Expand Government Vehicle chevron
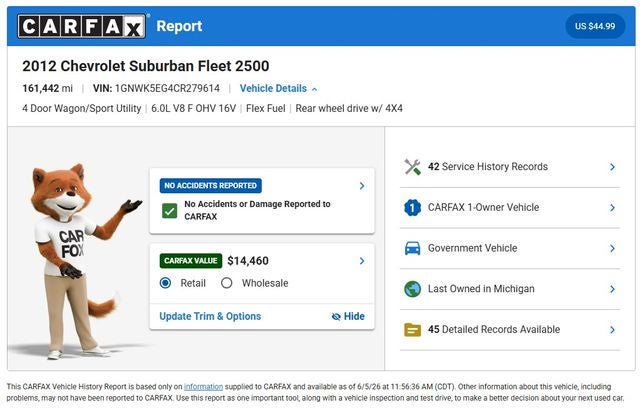This screenshot has width=640, height=411. (x=612, y=248)
